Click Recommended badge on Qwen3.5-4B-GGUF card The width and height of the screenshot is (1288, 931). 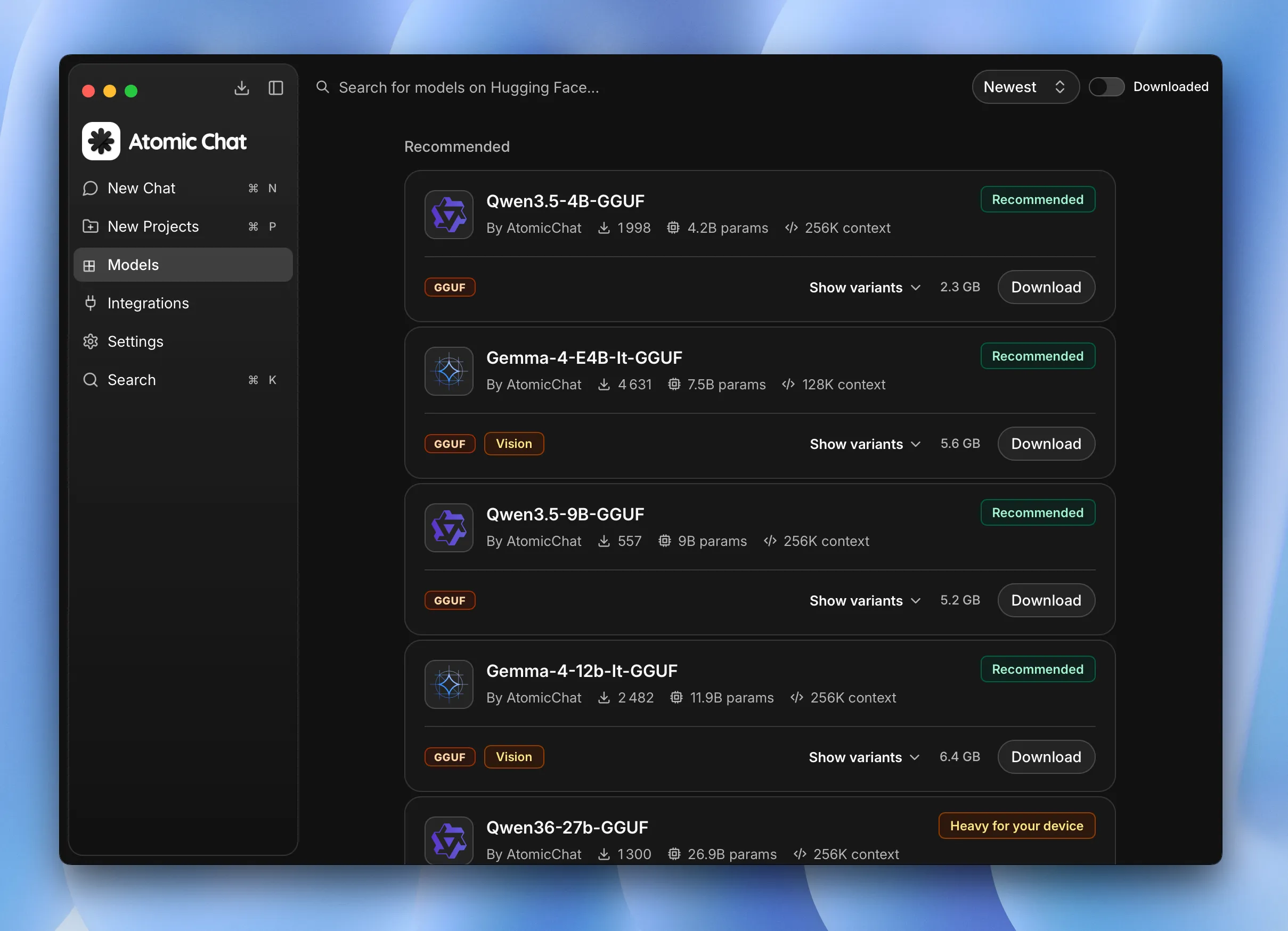[x=1038, y=200]
